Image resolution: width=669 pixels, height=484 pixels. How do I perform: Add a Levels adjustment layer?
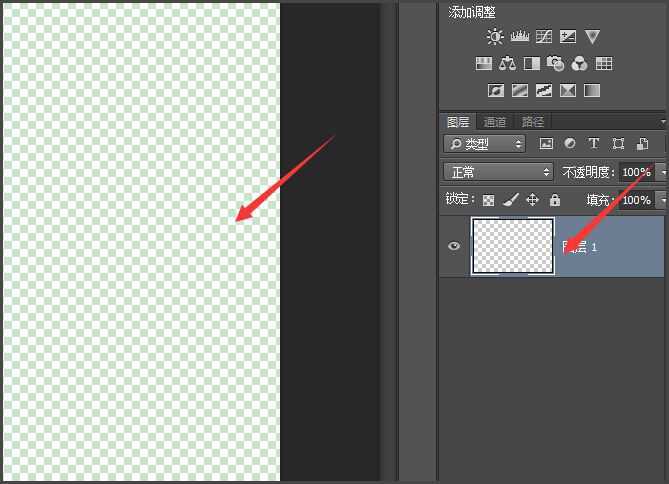[520, 37]
